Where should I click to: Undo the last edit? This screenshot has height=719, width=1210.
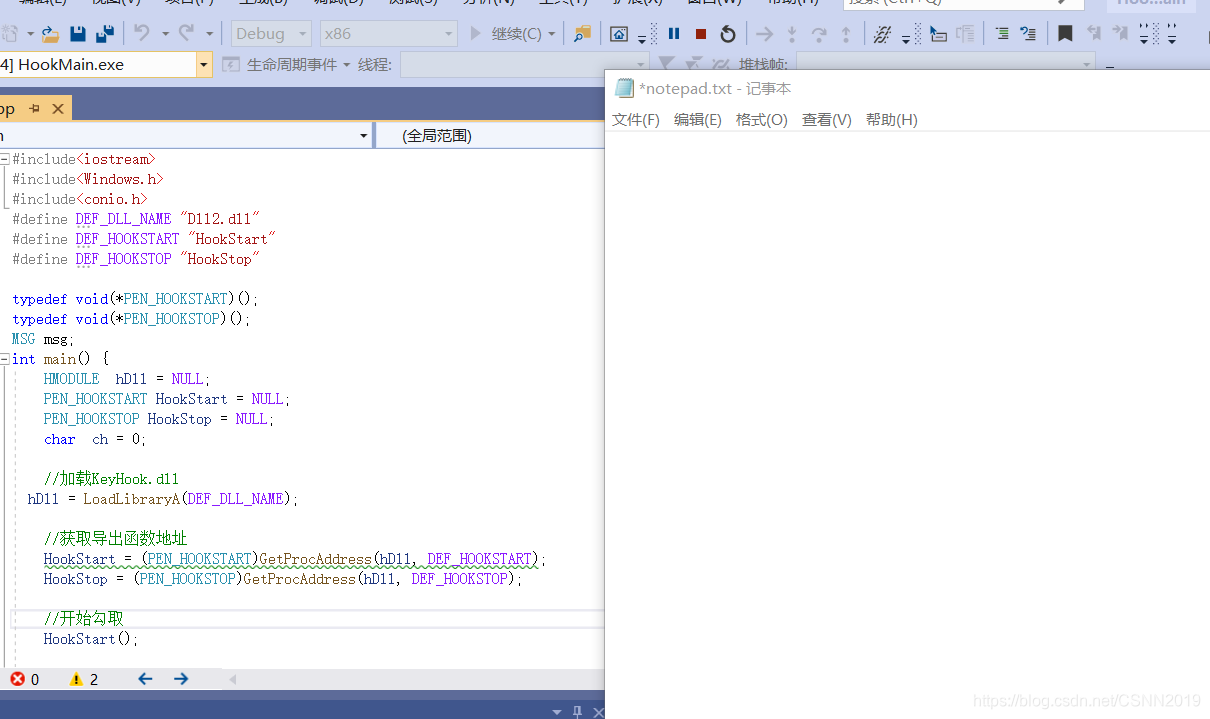pyautogui.click(x=142, y=34)
